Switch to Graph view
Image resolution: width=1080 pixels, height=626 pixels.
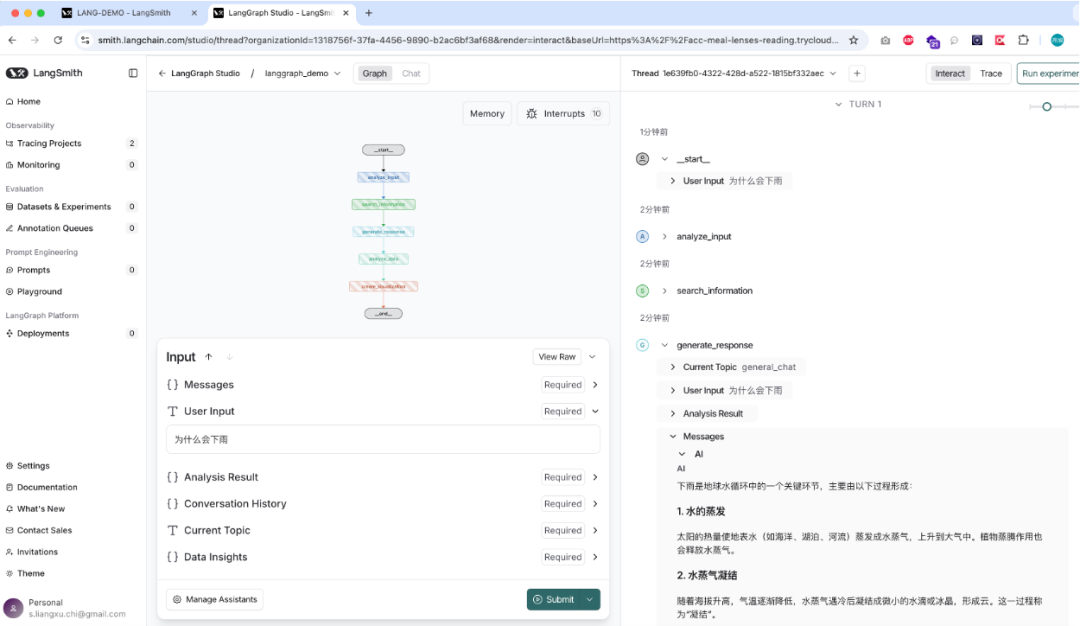click(375, 73)
